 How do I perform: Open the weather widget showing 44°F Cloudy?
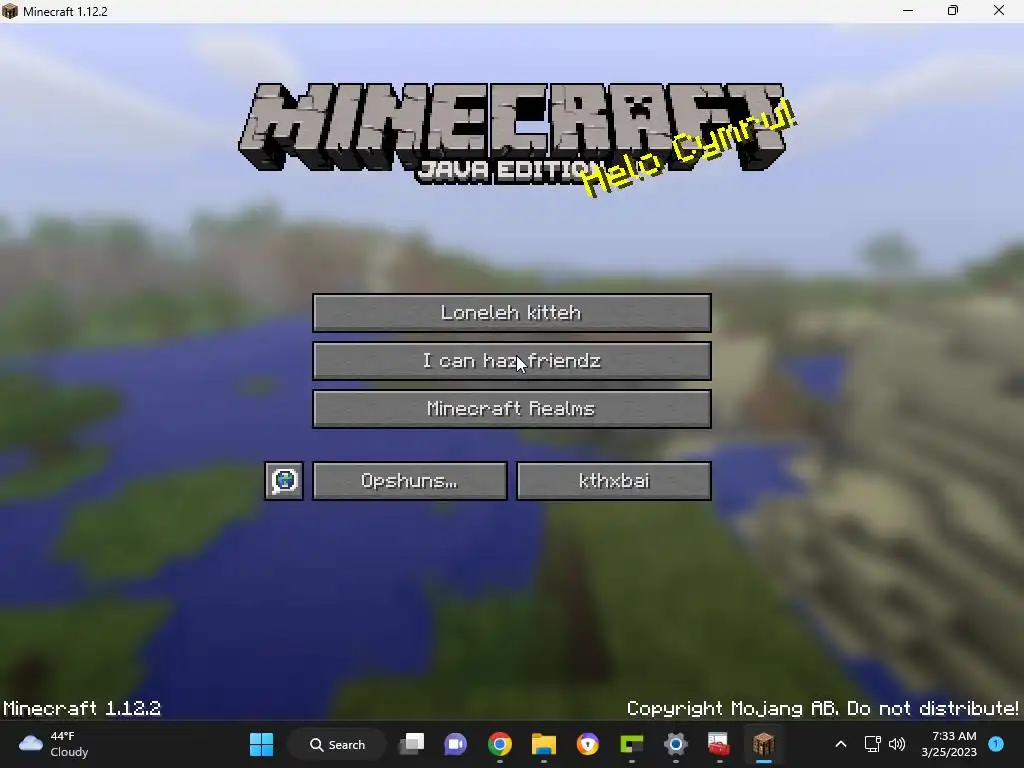(54, 744)
